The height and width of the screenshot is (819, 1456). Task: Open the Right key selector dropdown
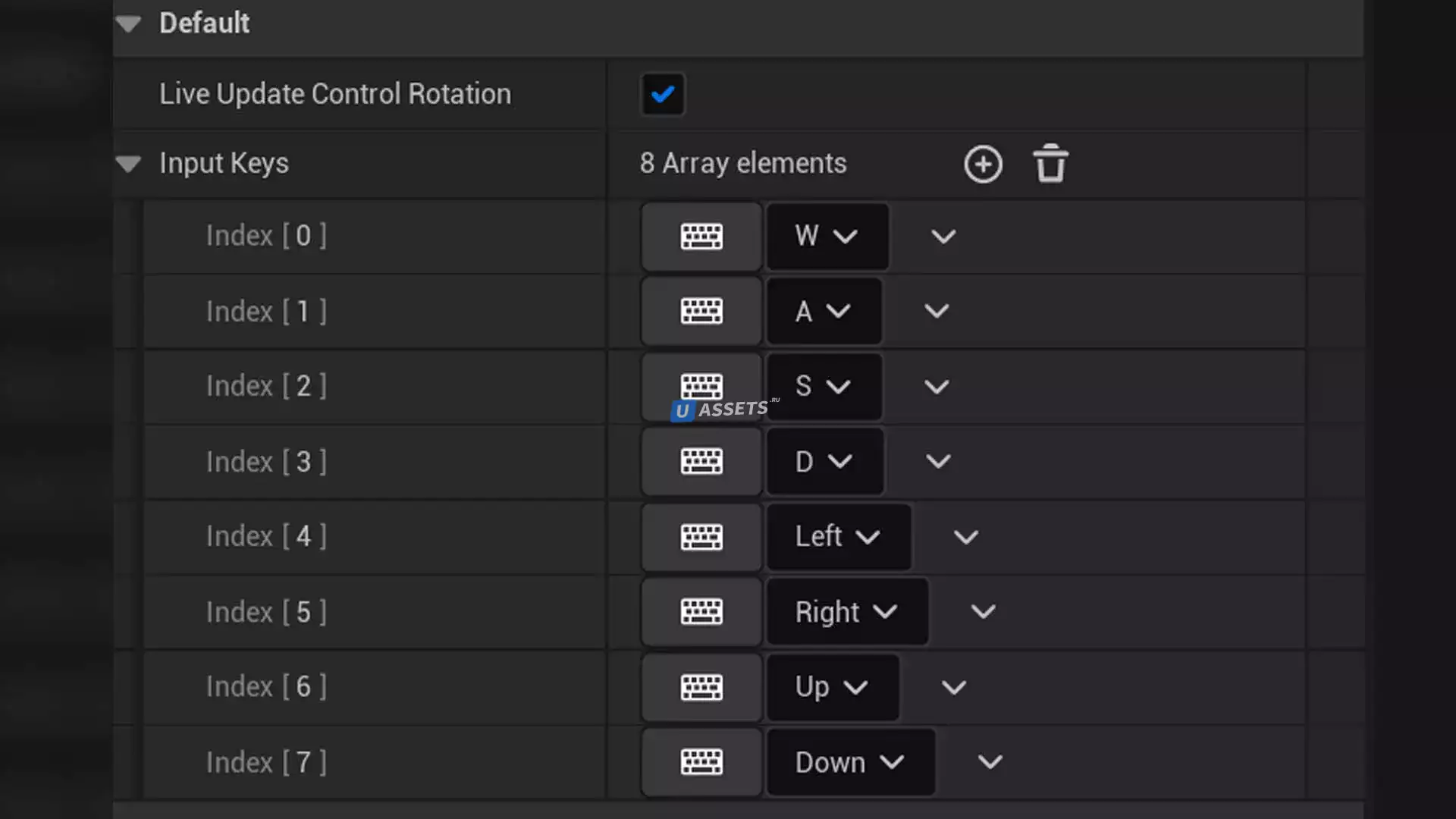(x=847, y=611)
